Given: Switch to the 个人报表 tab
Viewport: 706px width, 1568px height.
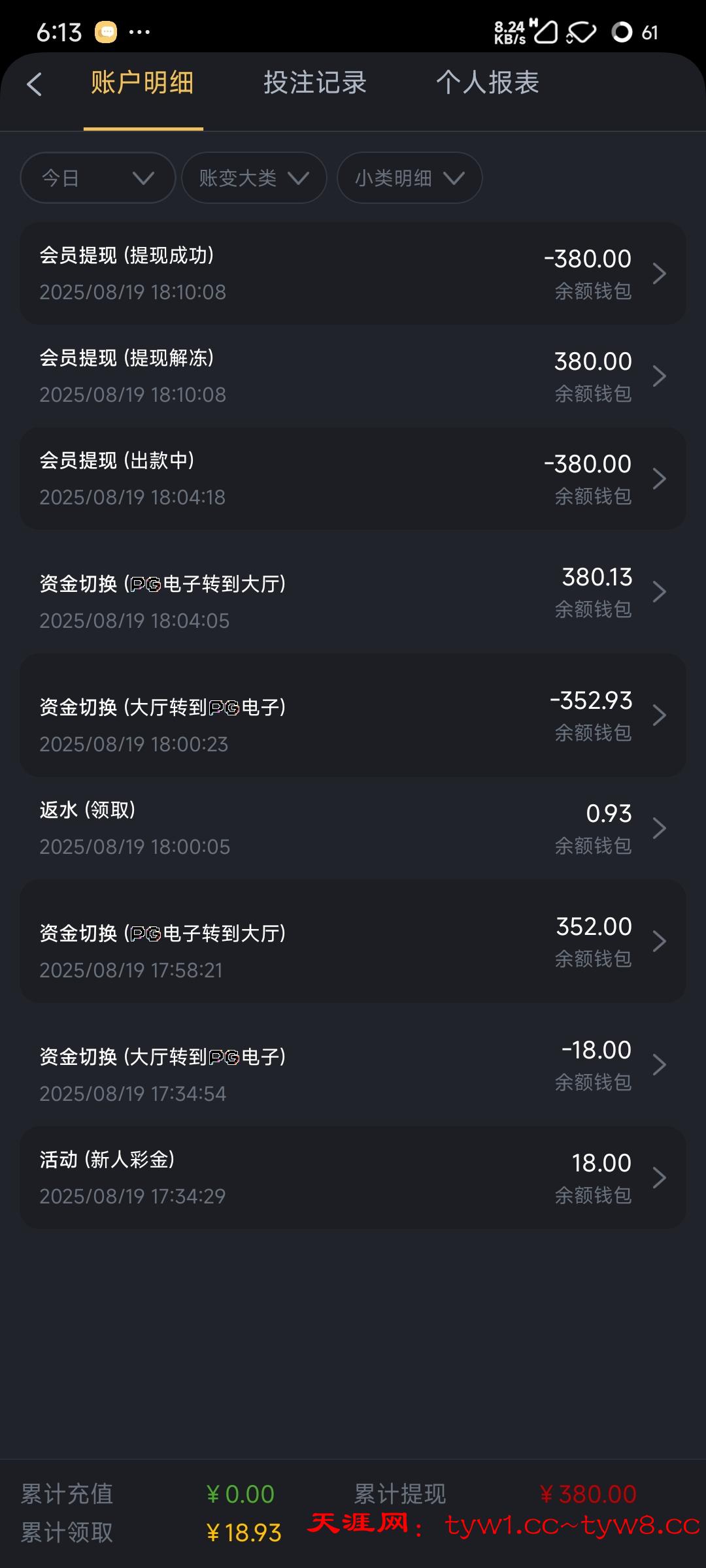Looking at the screenshot, I should click(488, 83).
